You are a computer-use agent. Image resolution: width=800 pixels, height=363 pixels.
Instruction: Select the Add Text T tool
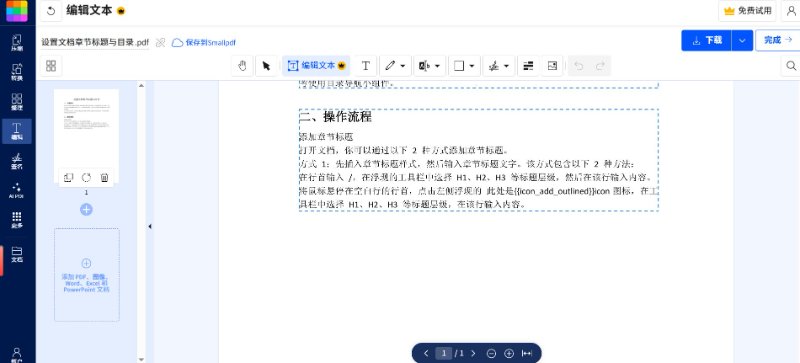point(366,66)
